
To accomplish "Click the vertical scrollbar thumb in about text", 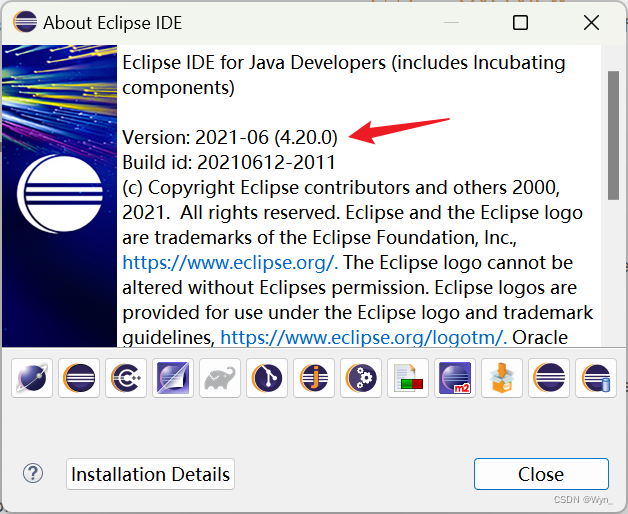I will [x=613, y=135].
